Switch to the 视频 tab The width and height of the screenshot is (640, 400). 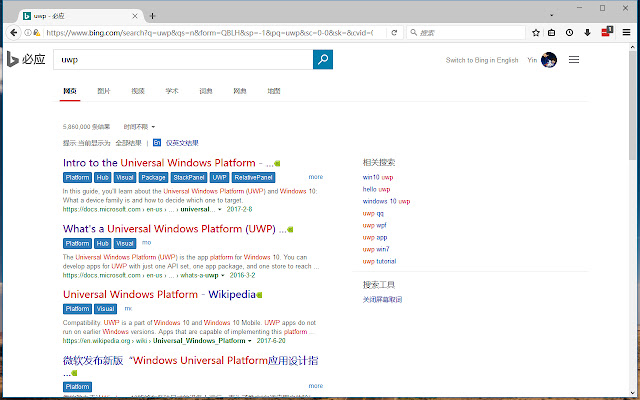coord(138,91)
